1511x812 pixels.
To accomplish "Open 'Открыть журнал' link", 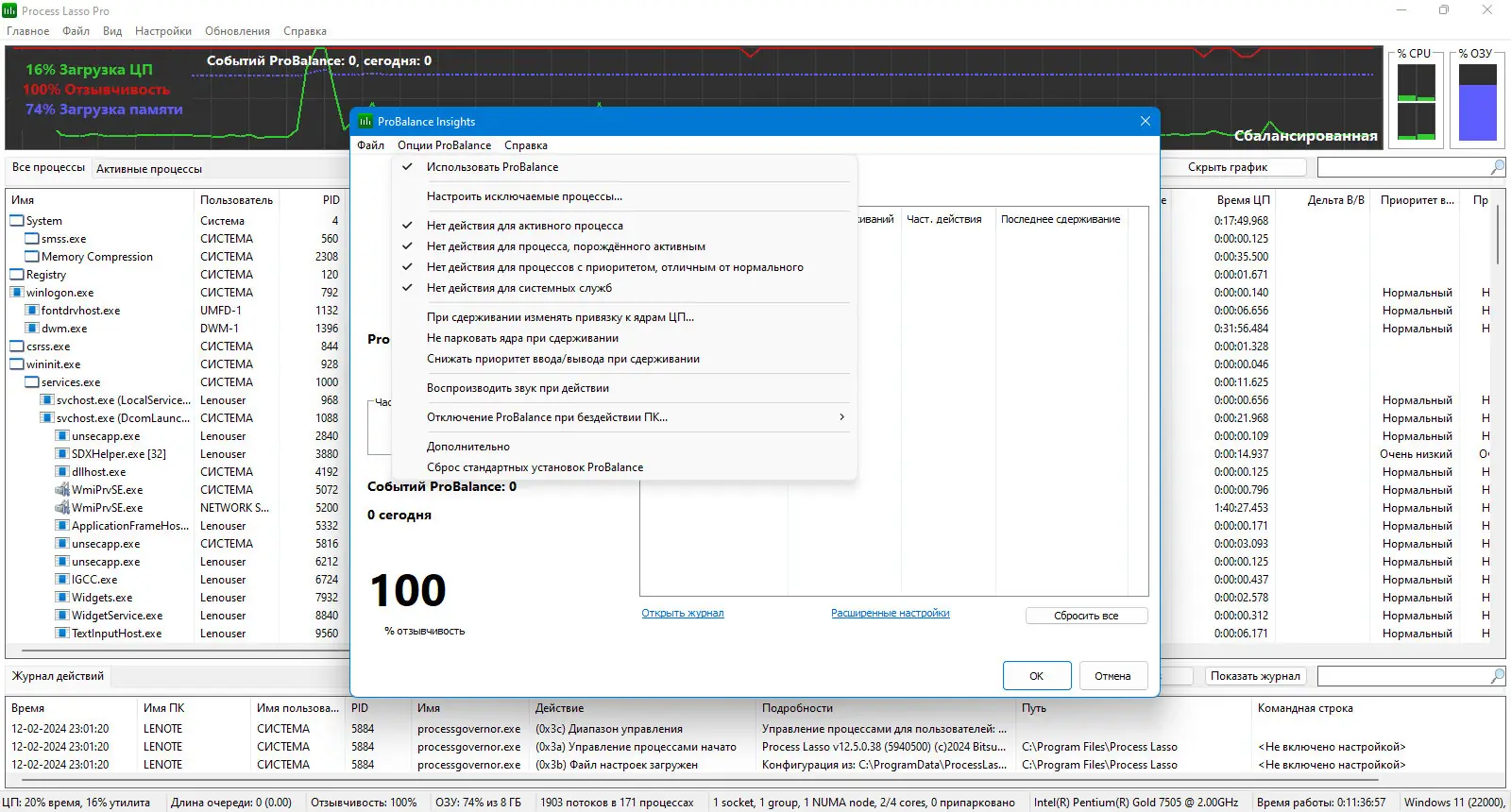I will (683, 613).
